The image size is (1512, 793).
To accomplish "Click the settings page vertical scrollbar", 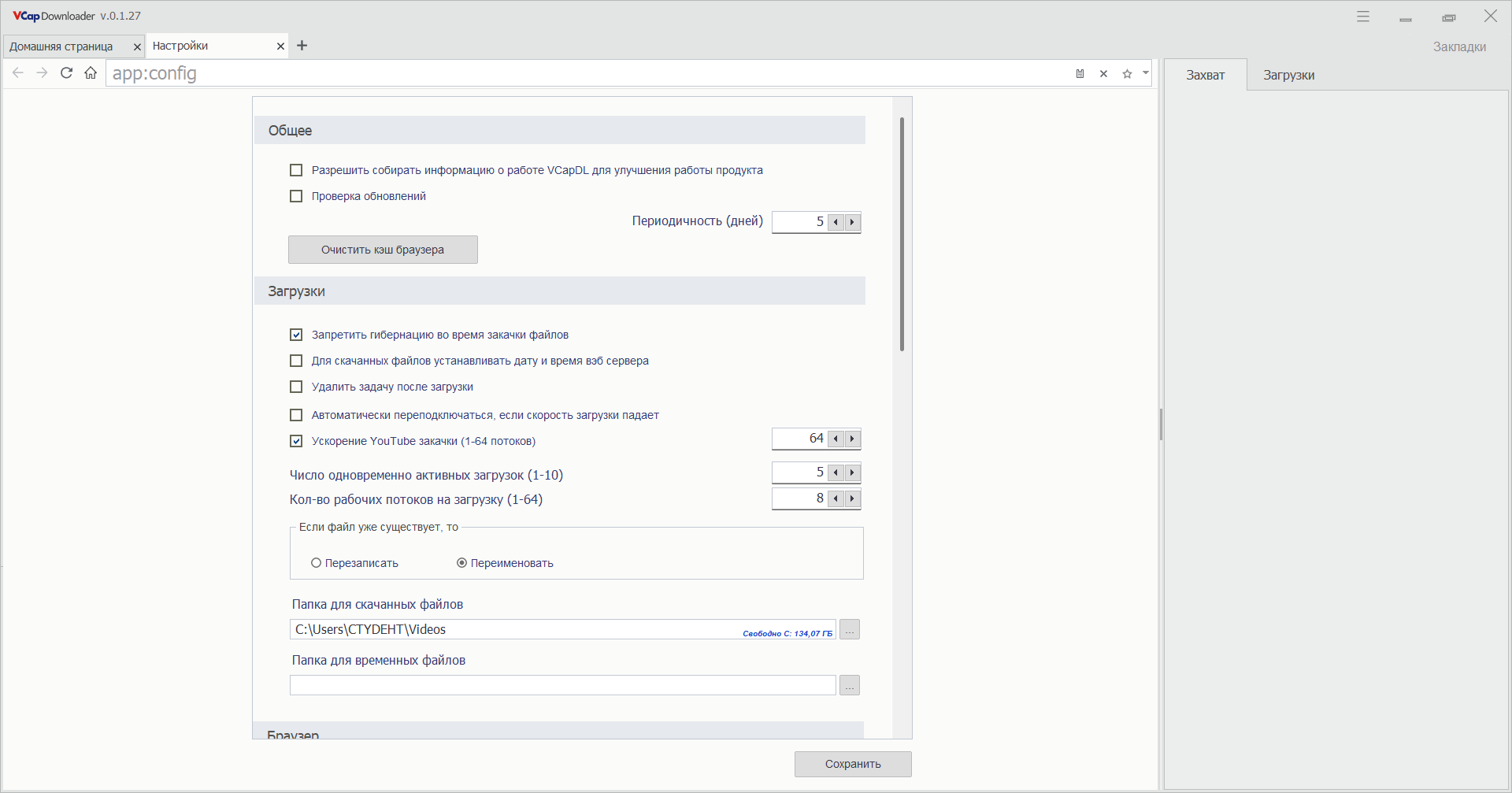I will tap(902, 234).
